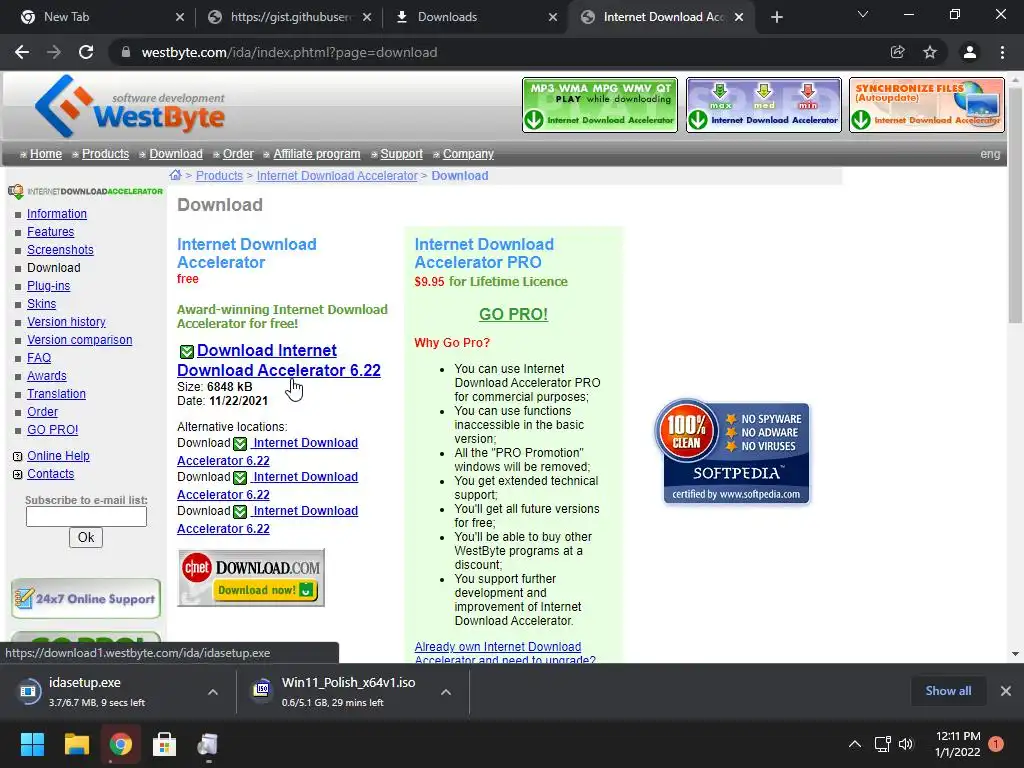Expand options for Win11_Polish_x64v1.iso download
This screenshot has height=768, width=1024.
(446, 692)
